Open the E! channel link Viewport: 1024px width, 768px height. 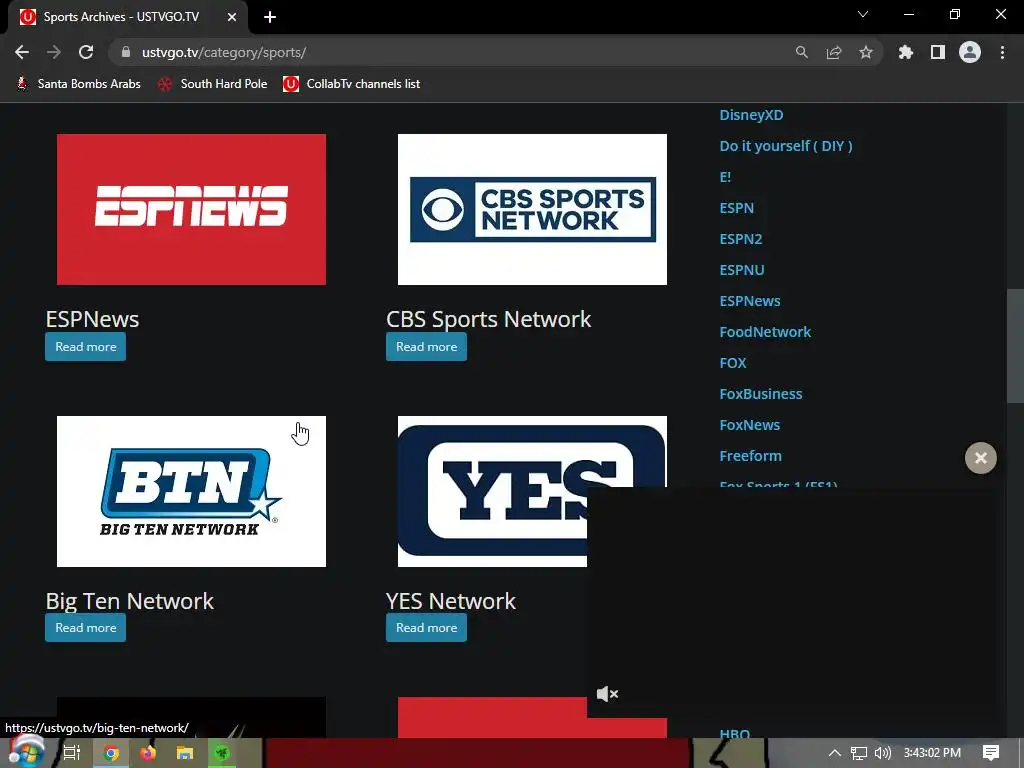coord(725,177)
